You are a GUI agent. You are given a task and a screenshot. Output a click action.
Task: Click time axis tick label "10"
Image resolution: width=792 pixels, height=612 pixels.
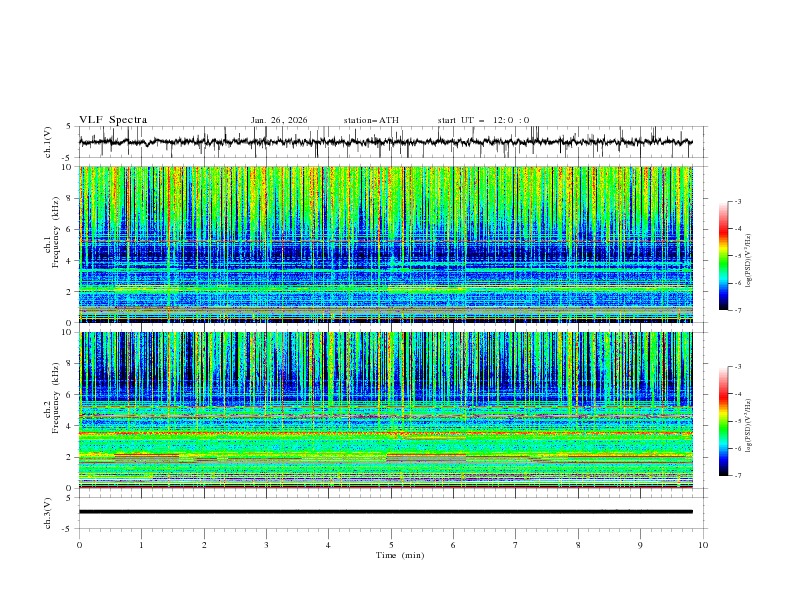pos(703,545)
